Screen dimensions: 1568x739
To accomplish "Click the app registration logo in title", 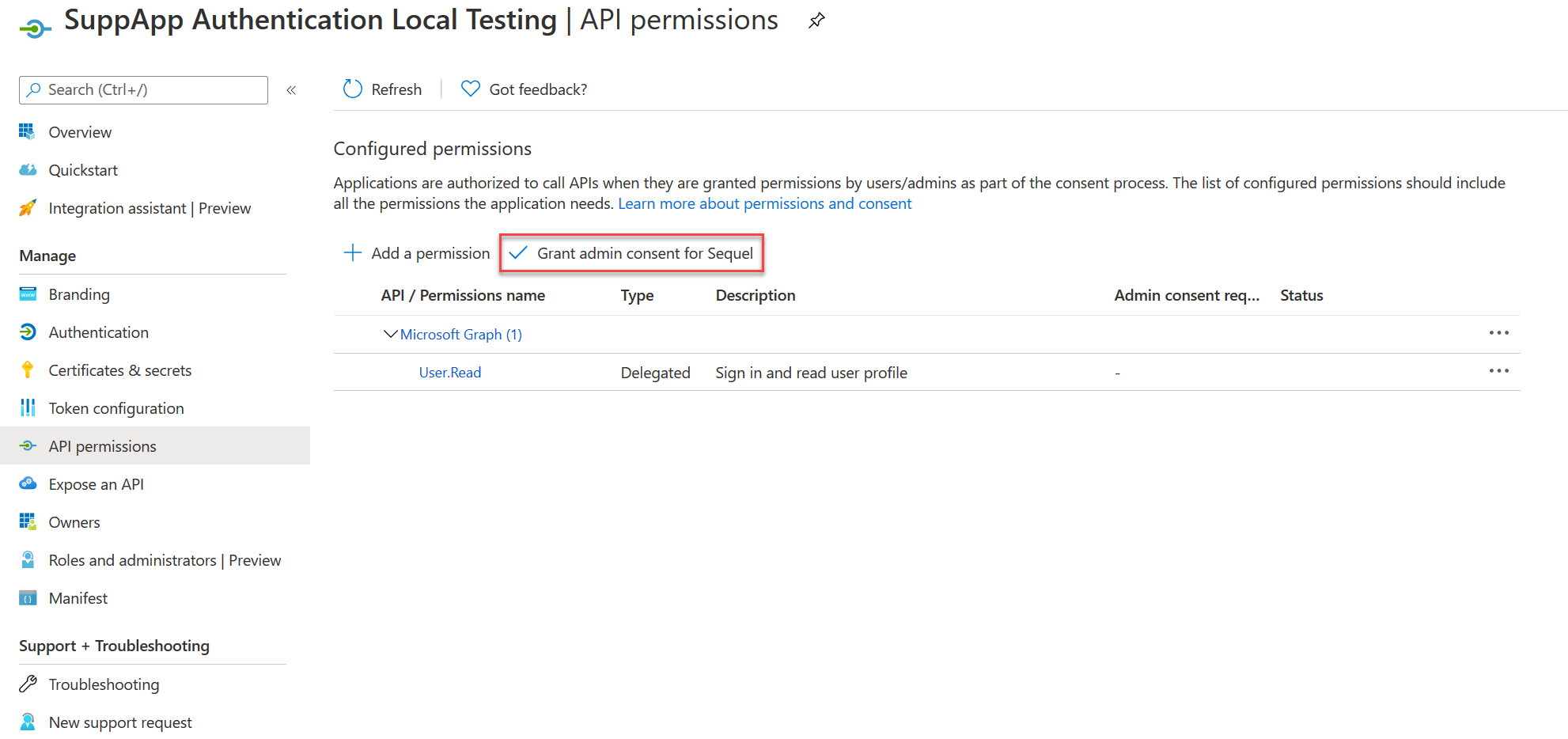I will click(35, 29).
